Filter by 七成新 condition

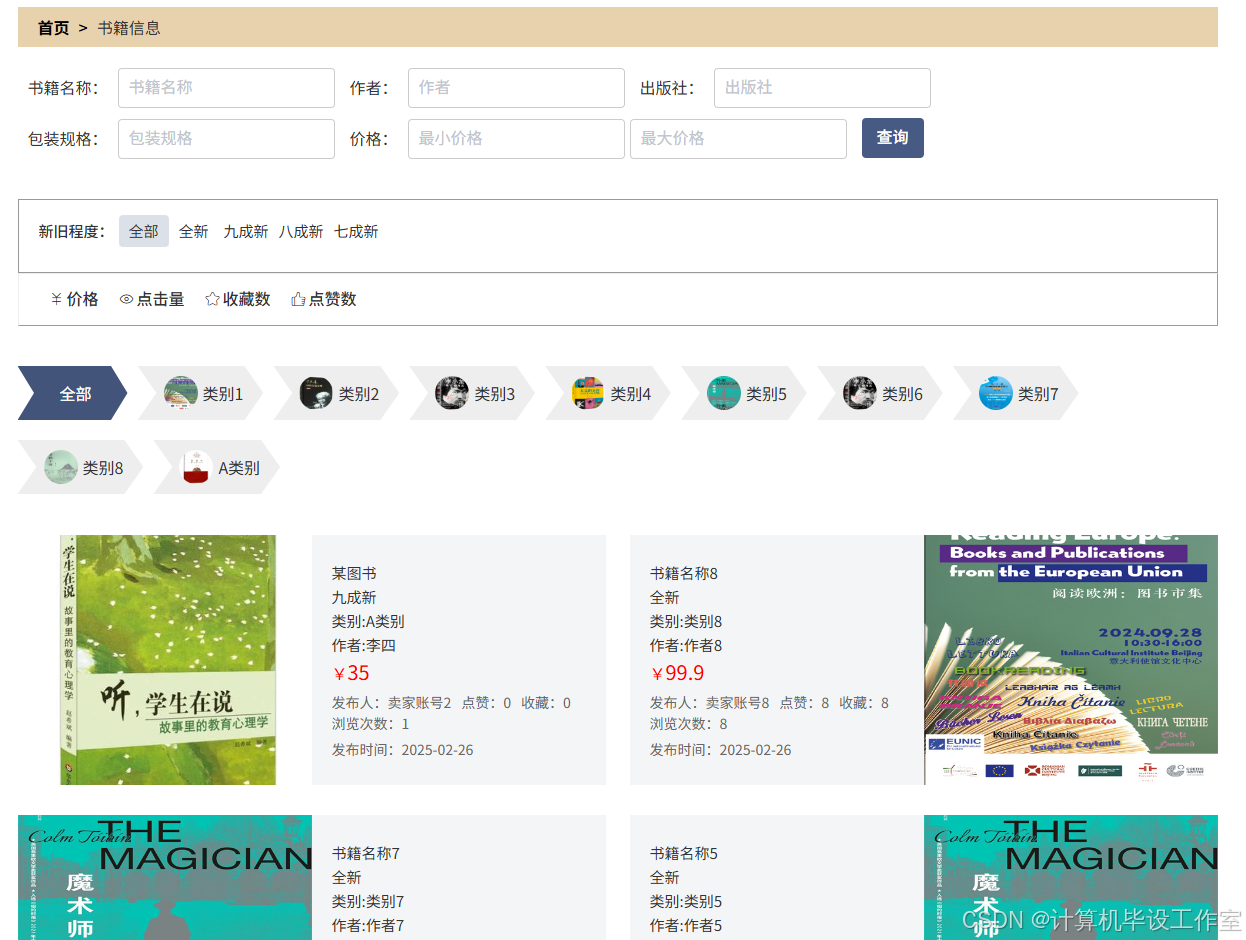pos(357,231)
